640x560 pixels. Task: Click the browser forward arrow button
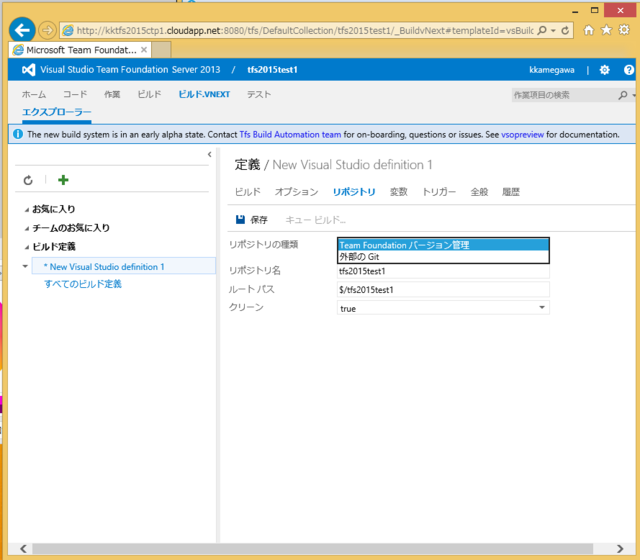[47, 30]
